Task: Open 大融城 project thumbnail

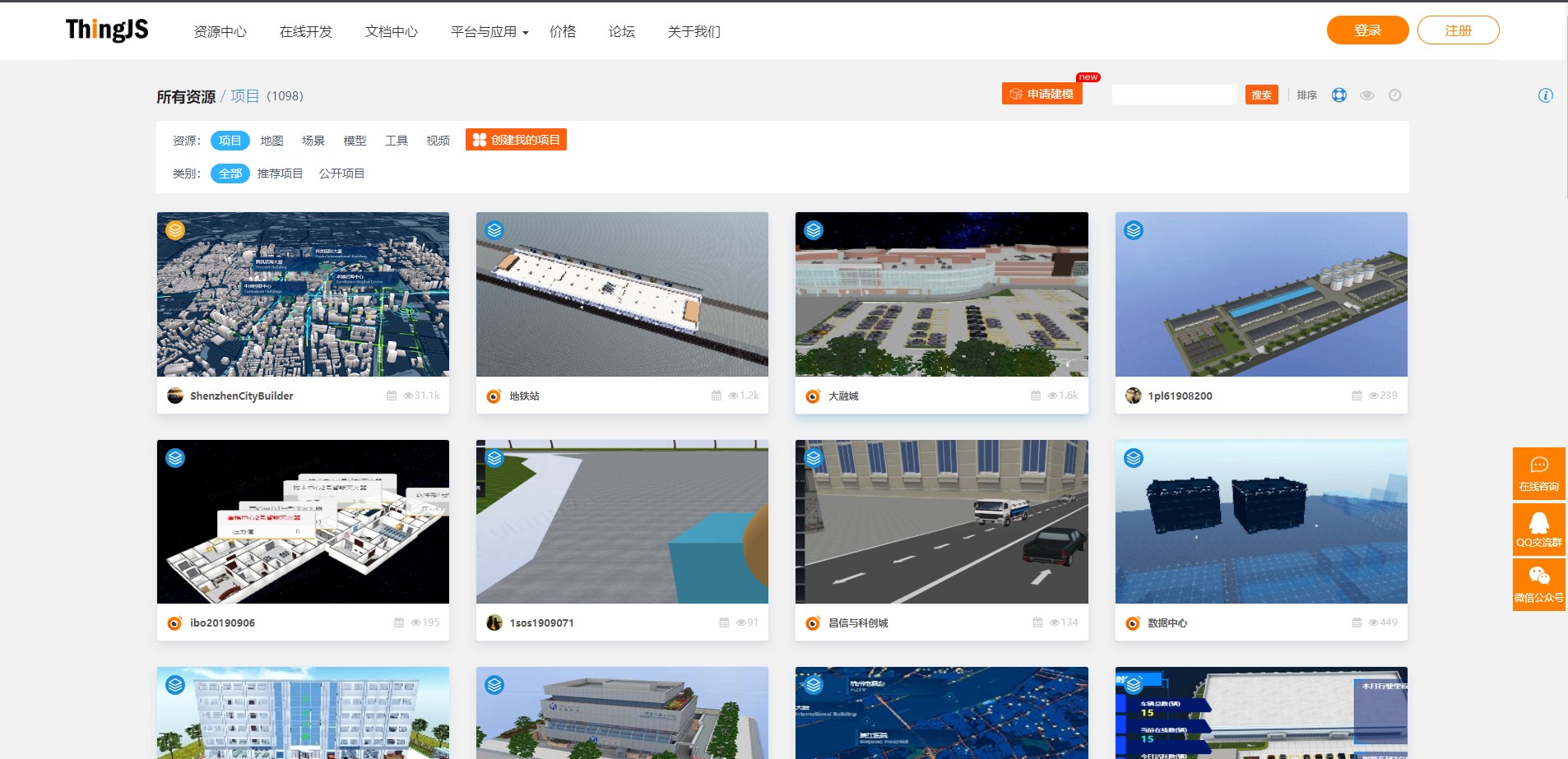Action: pos(941,294)
